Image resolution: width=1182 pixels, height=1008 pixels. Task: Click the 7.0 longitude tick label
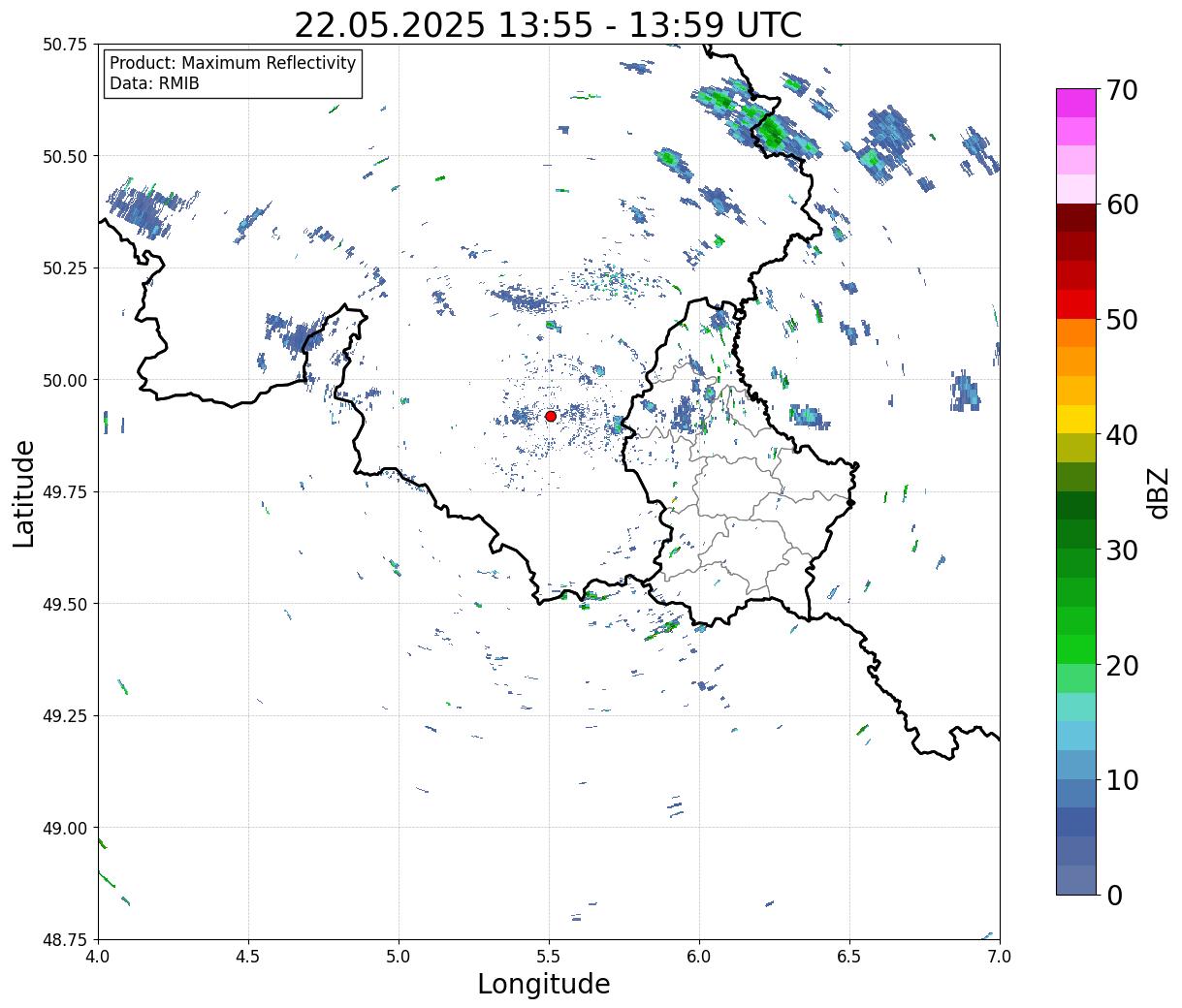[x=1000, y=957]
